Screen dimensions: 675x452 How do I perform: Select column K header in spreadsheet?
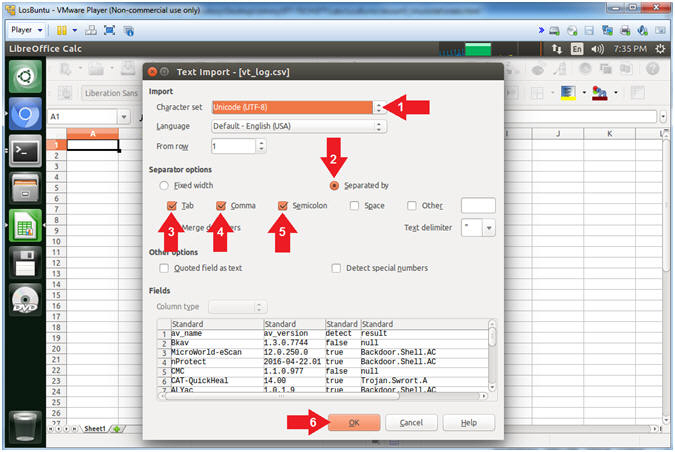coord(610,133)
